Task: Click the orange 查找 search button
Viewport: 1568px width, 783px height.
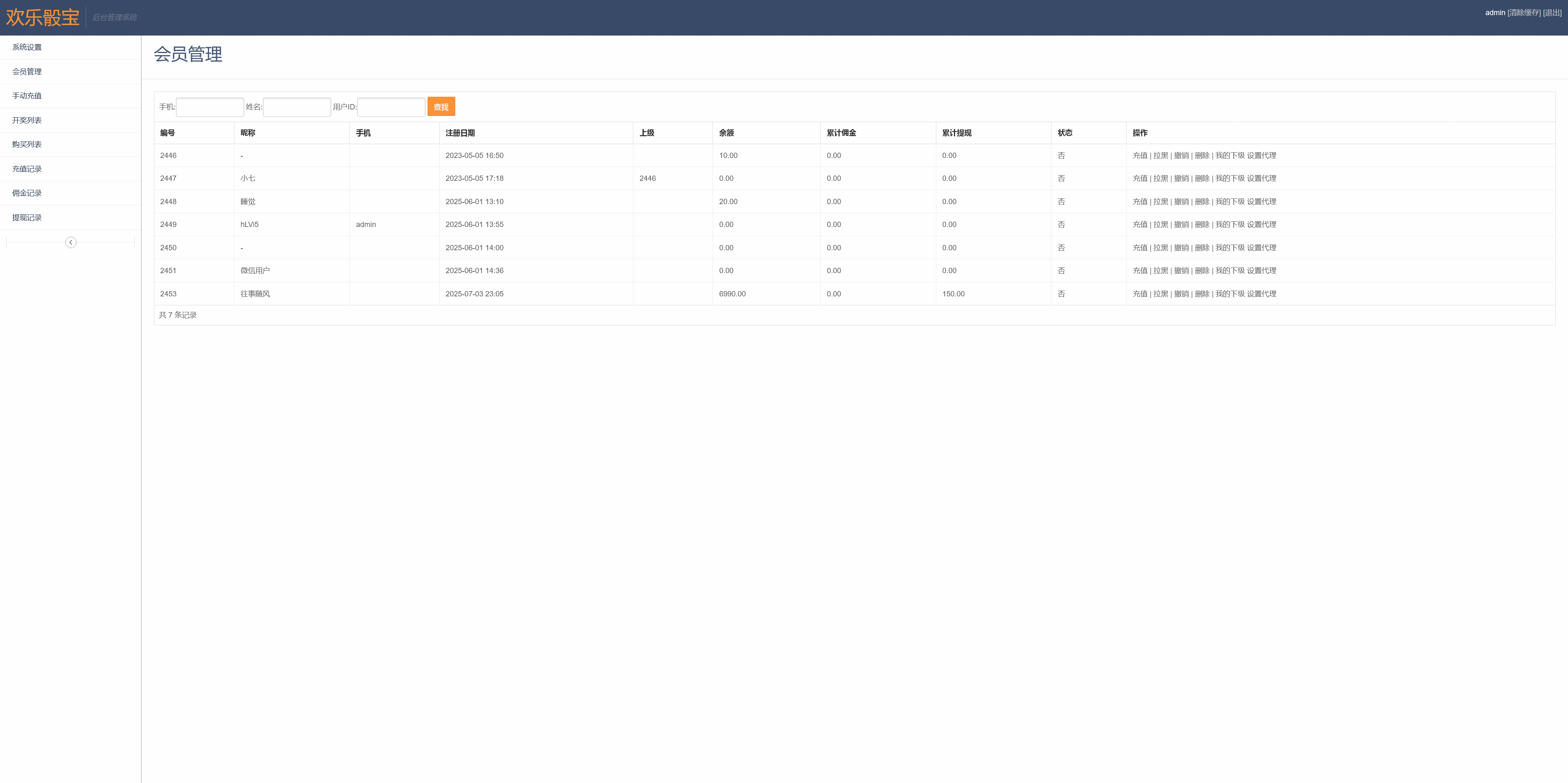Action: click(x=441, y=107)
